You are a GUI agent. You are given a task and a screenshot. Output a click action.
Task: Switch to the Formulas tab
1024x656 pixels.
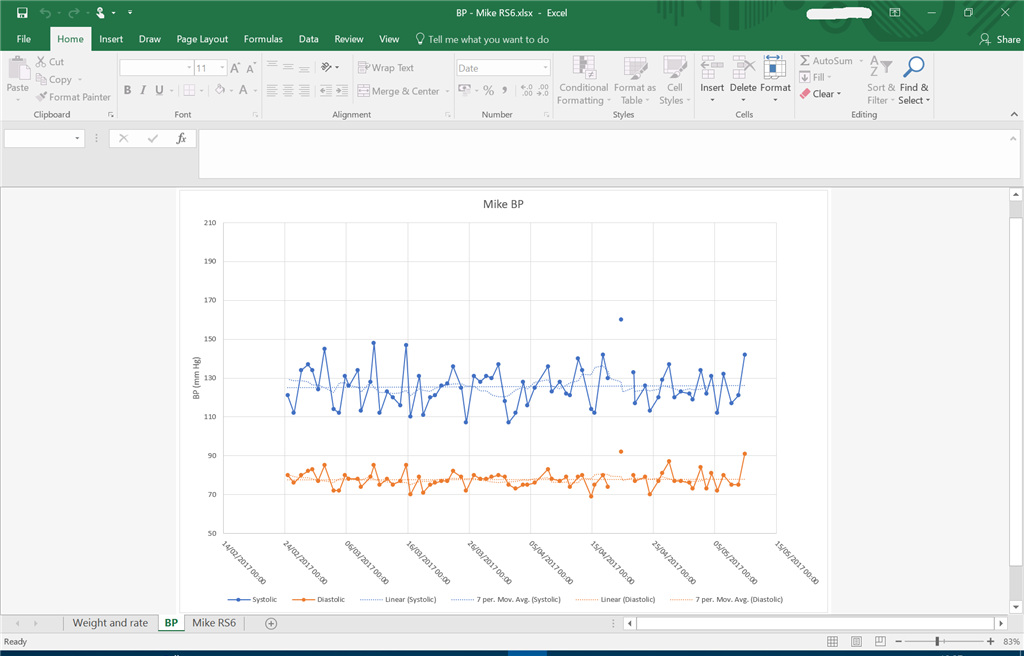click(x=263, y=39)
